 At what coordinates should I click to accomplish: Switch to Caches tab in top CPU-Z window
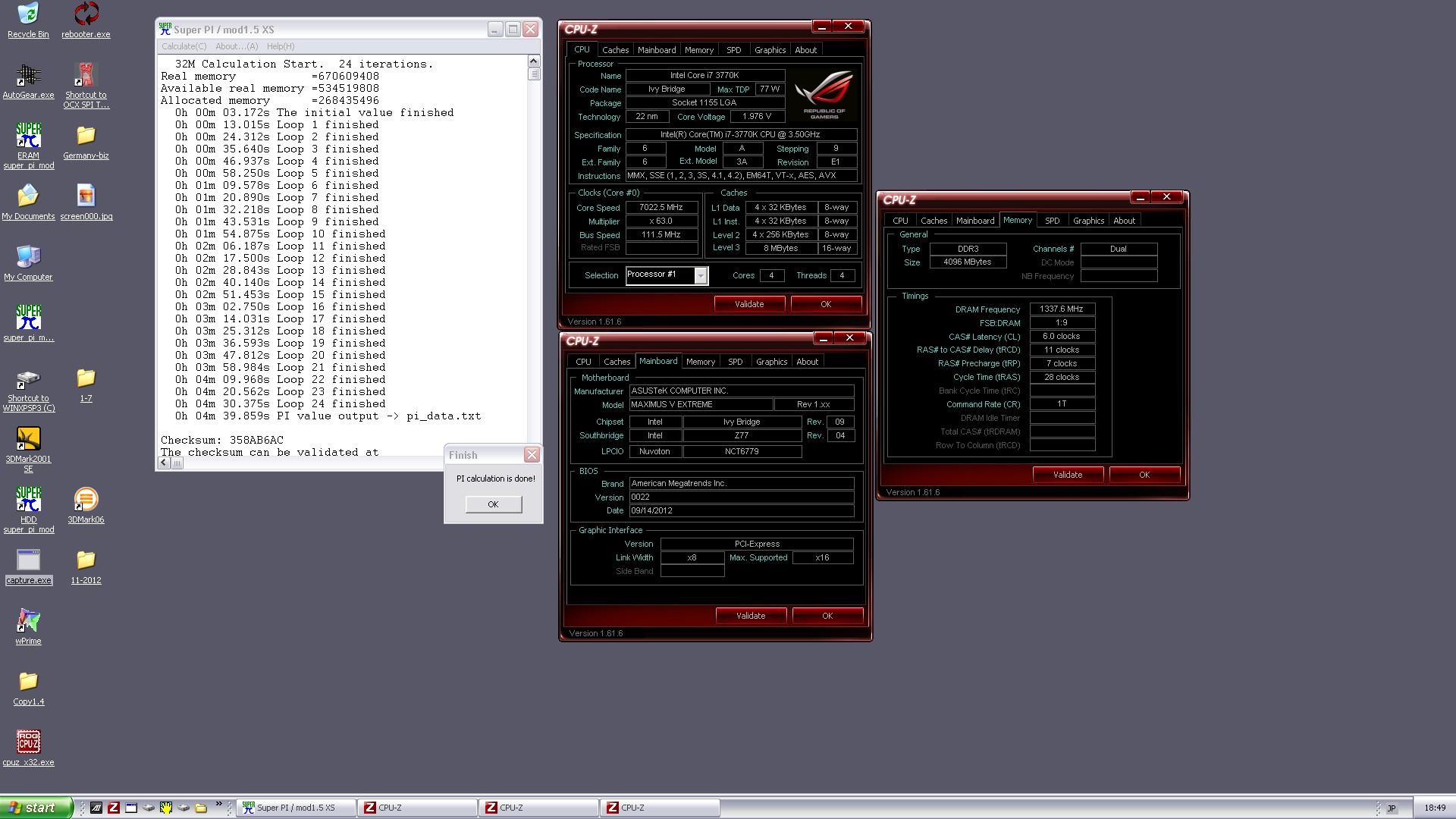pyautogui.click(x=615, y=50)
